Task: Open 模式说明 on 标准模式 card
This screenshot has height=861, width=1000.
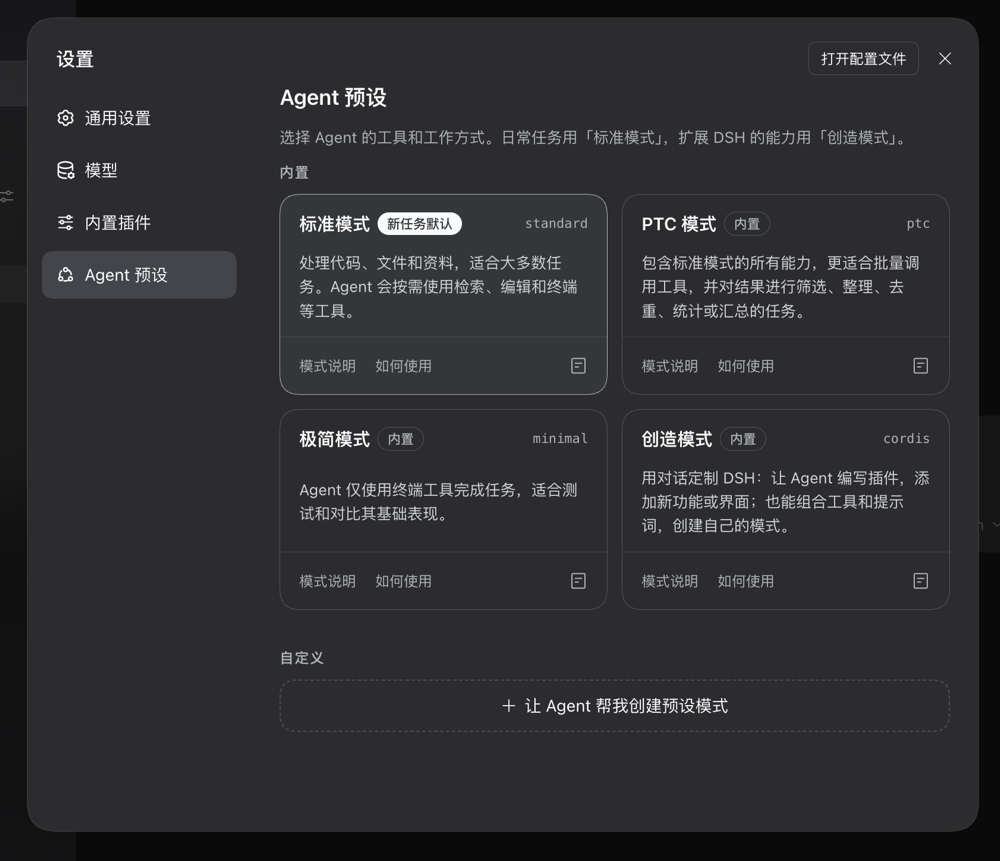Action: coord(327,366)
